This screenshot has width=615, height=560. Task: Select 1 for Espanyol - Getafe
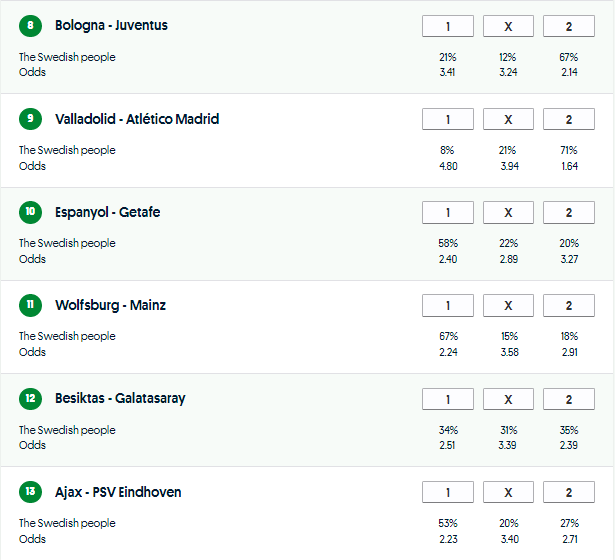[x=448, y=213]
